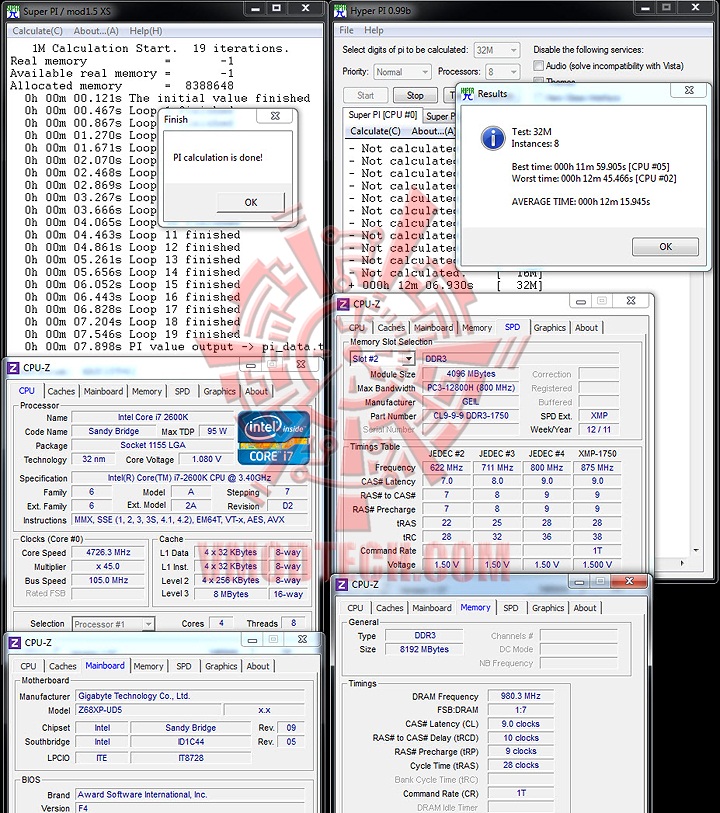Click the Manufacturer Gigabyte Technology field

(x=190, y=696)
